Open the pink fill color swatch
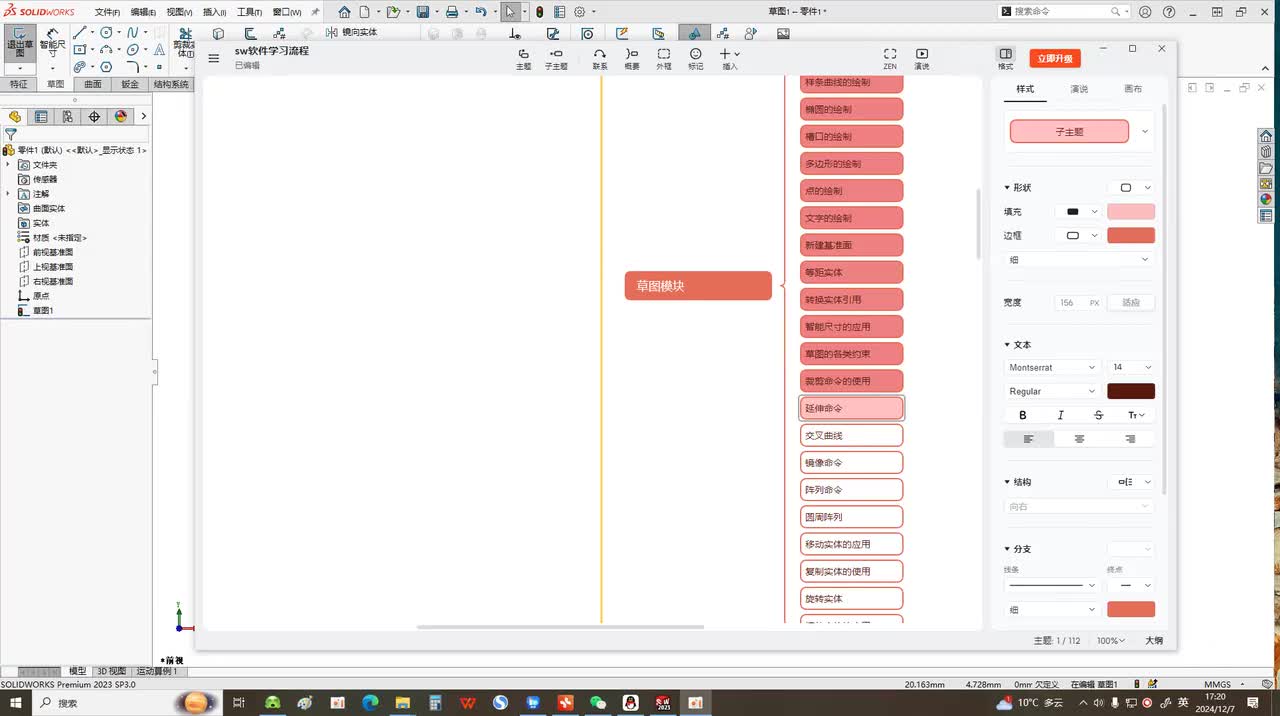The height and width of the screenshot is (716, 1280). 1131,212
